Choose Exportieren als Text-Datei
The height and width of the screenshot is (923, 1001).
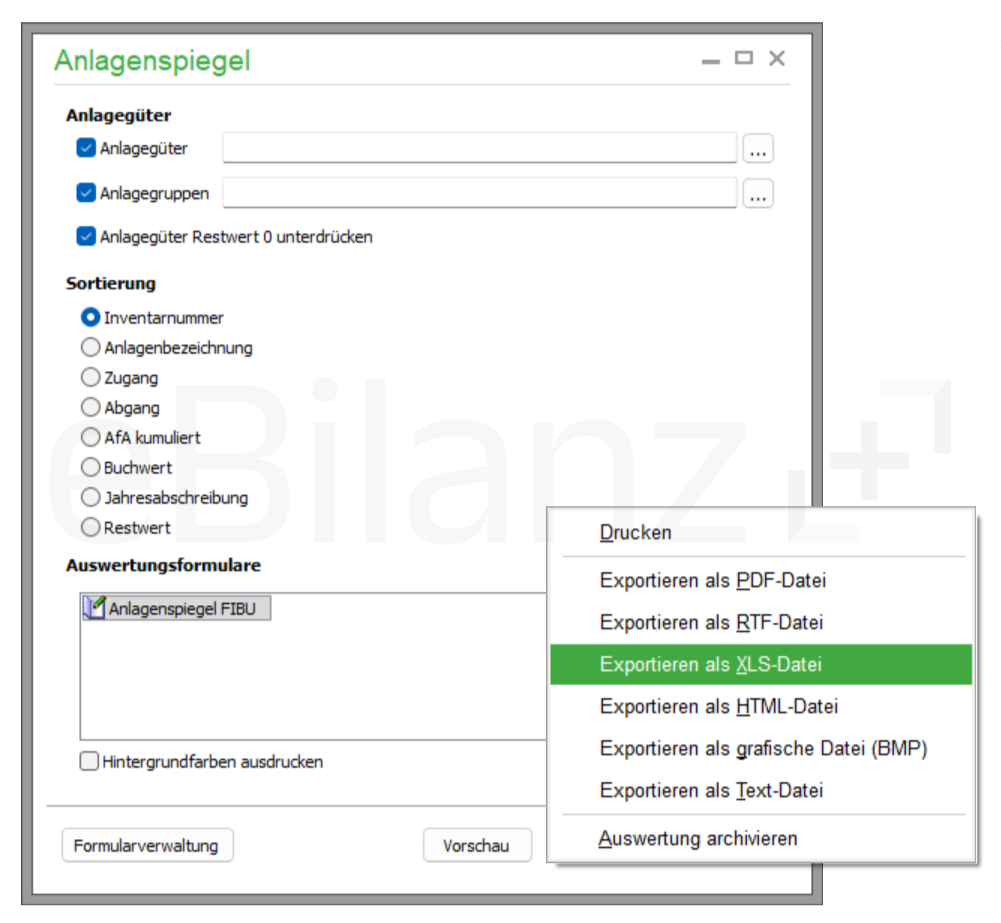(761, 790)
